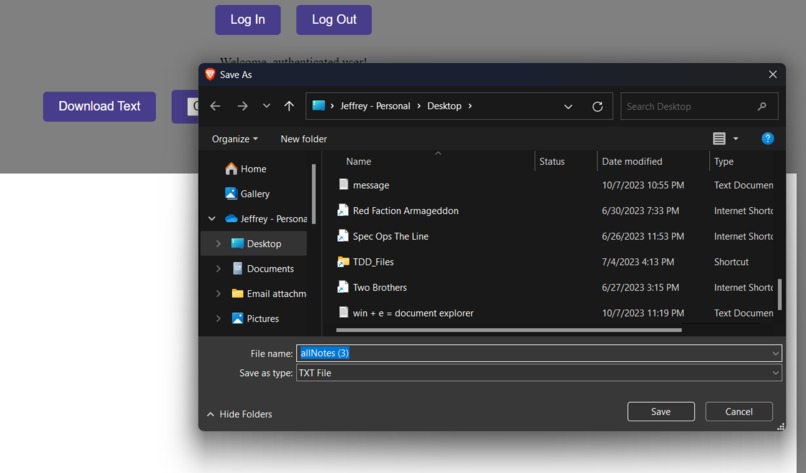Change the view layout icon
The width and height of the screenshot is (806, 473).
(x=719, y=138)
